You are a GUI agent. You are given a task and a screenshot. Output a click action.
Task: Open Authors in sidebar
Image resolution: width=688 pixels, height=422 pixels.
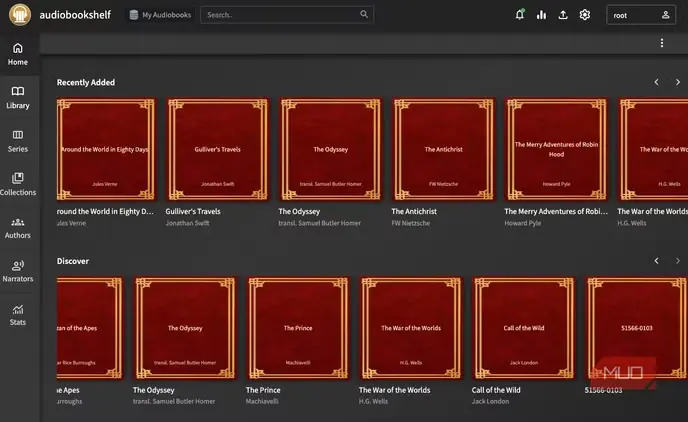click(x=18, y=228)
